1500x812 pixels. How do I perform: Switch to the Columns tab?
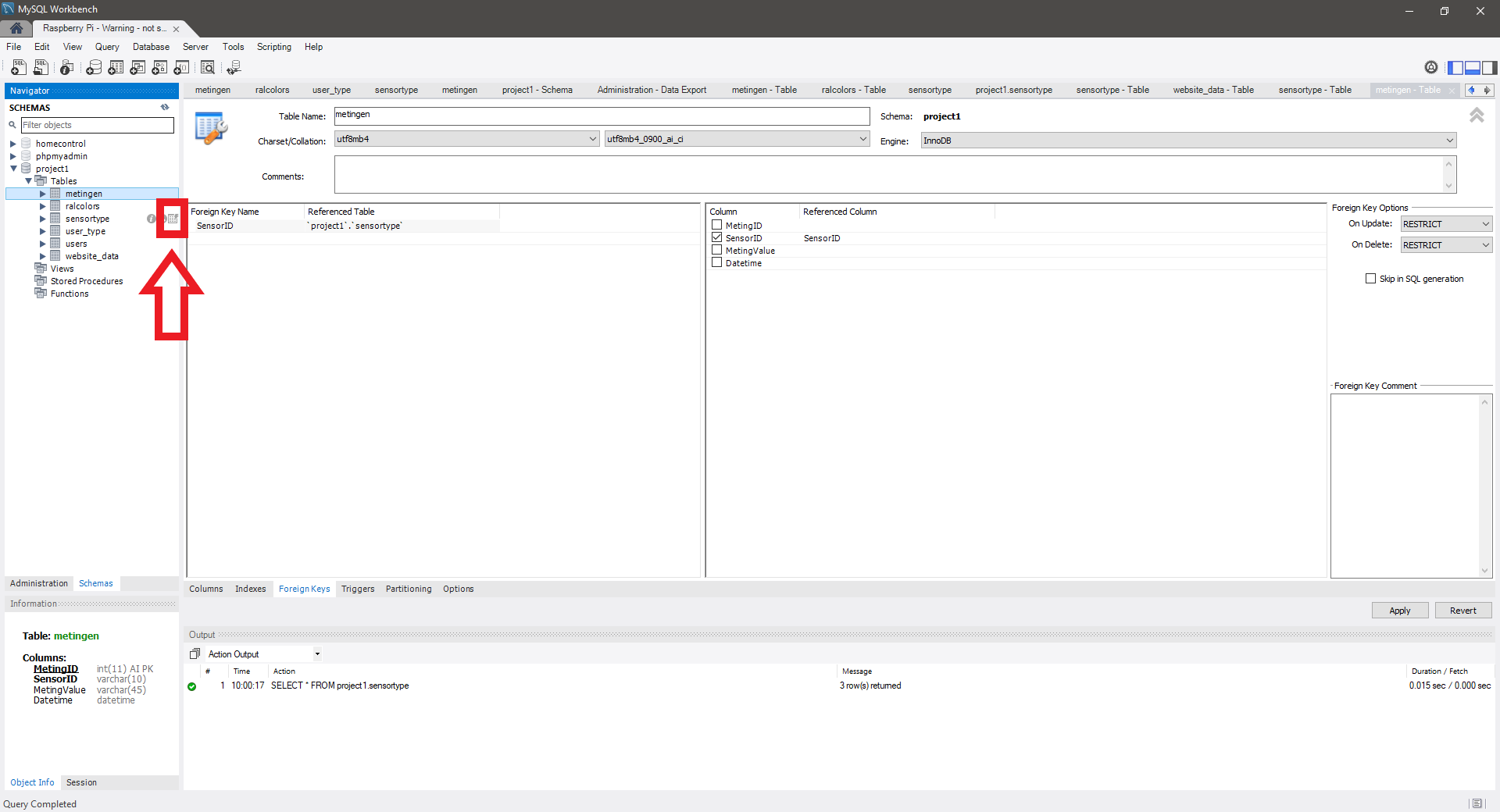click(206, 589)
